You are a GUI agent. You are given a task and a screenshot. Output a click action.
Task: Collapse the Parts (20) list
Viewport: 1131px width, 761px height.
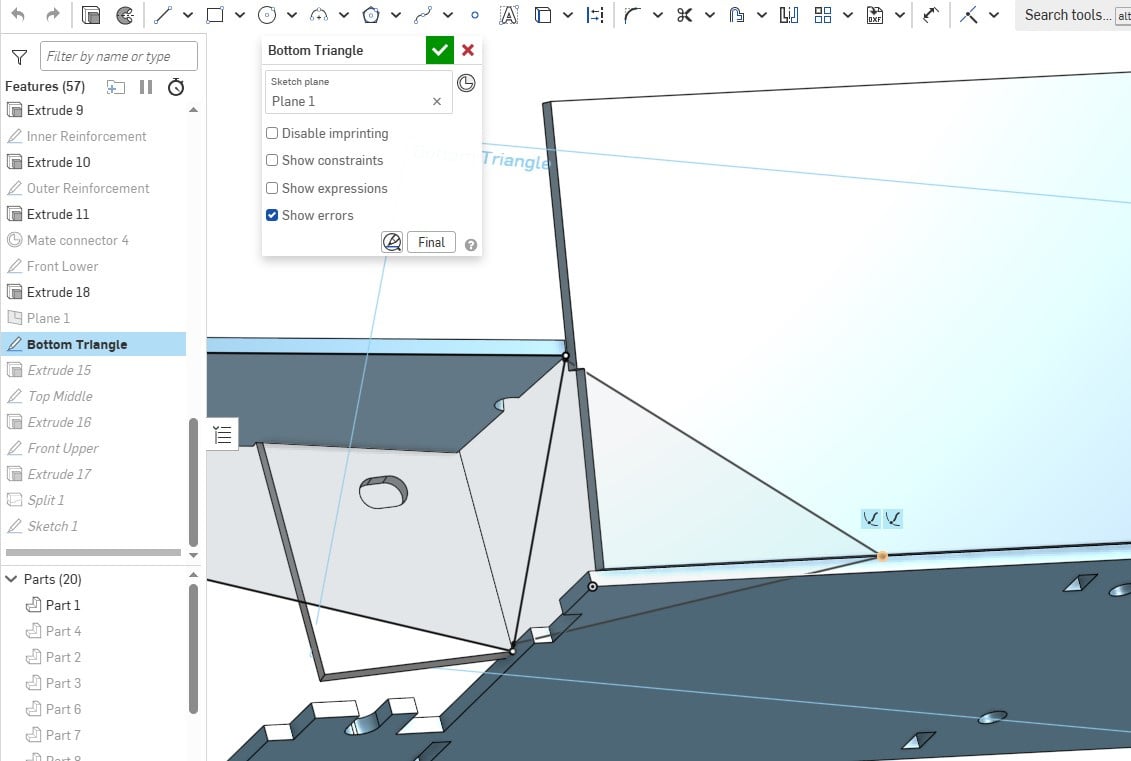(x=12, y=579)
